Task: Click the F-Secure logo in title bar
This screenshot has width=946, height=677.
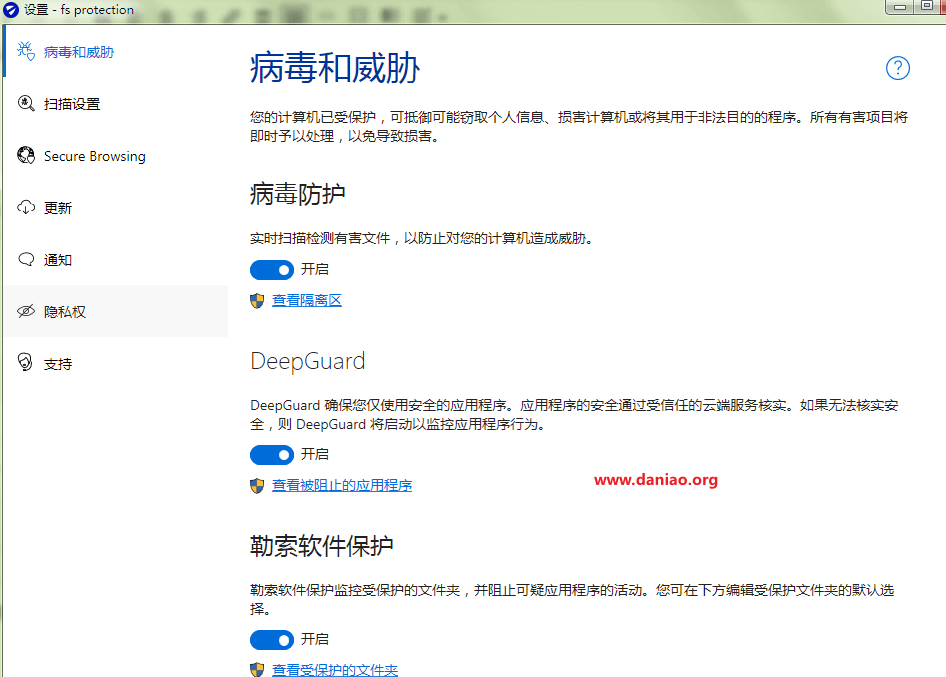Action: pyautogui.click(x=11, y=10)
